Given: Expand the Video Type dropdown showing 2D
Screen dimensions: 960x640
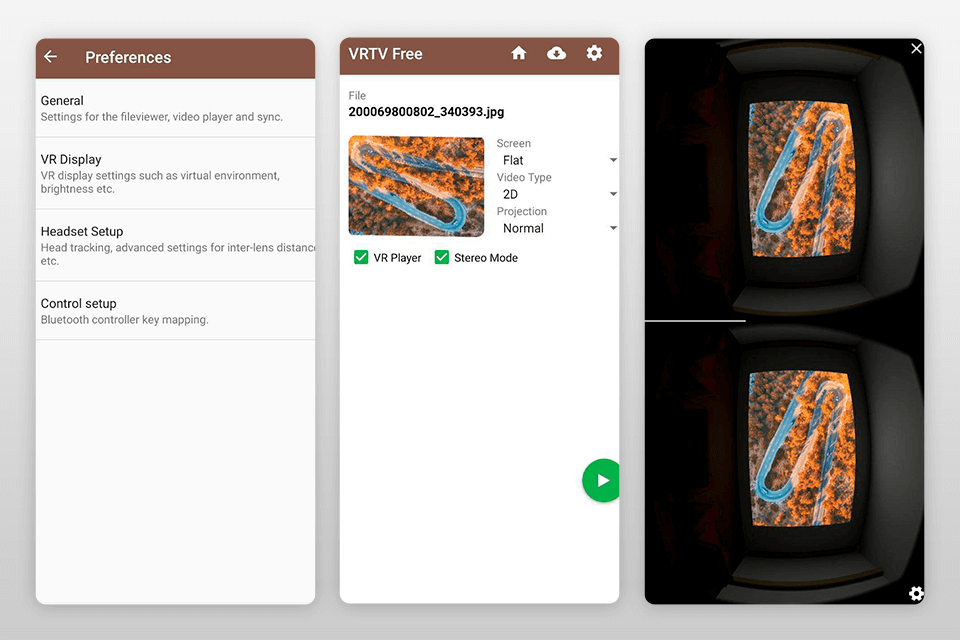Looking at the screenshot, I should pos(558,194).
